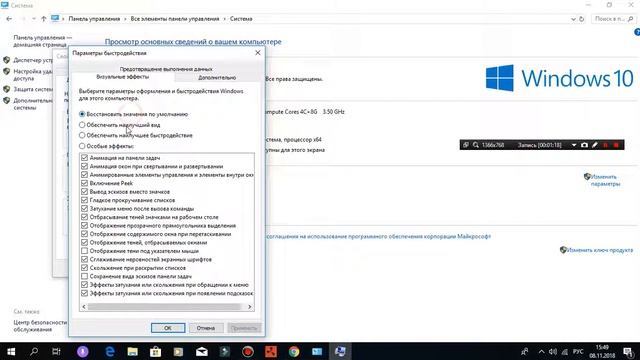
Task: Enable Сохранение вида эскизов панели задач
Action: tap(84, 276)
